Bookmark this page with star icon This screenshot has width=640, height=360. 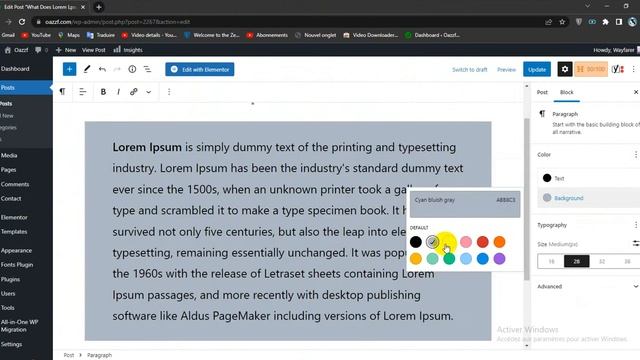562,22
